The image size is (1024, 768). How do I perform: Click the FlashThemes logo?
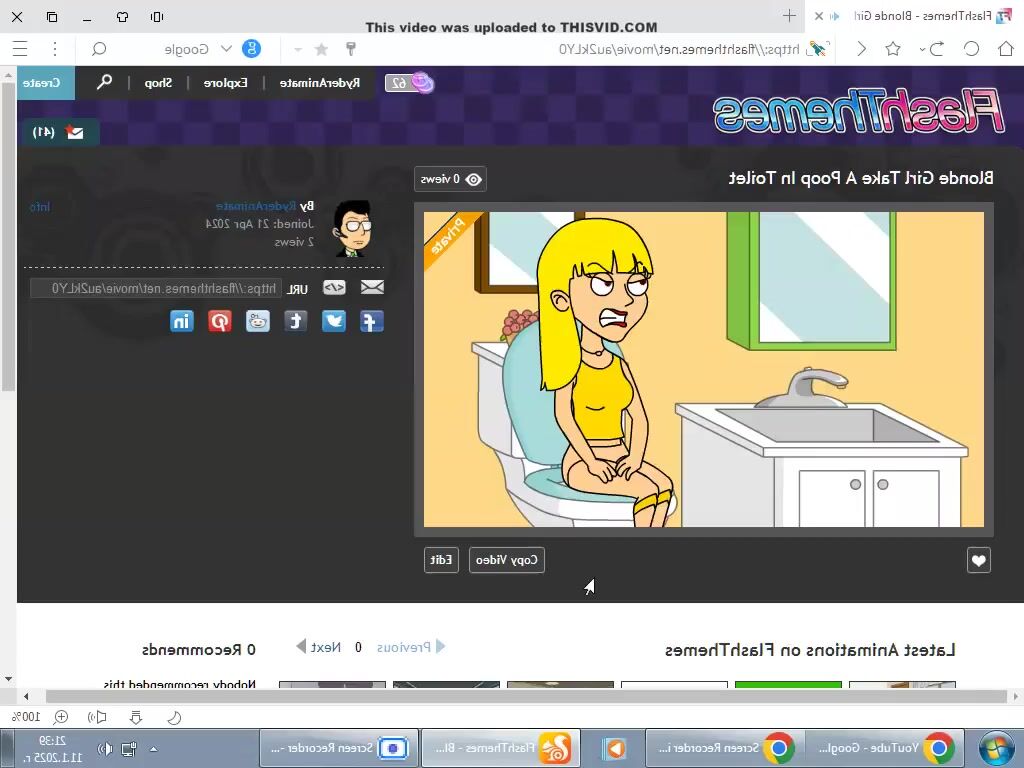click(858, 110)
